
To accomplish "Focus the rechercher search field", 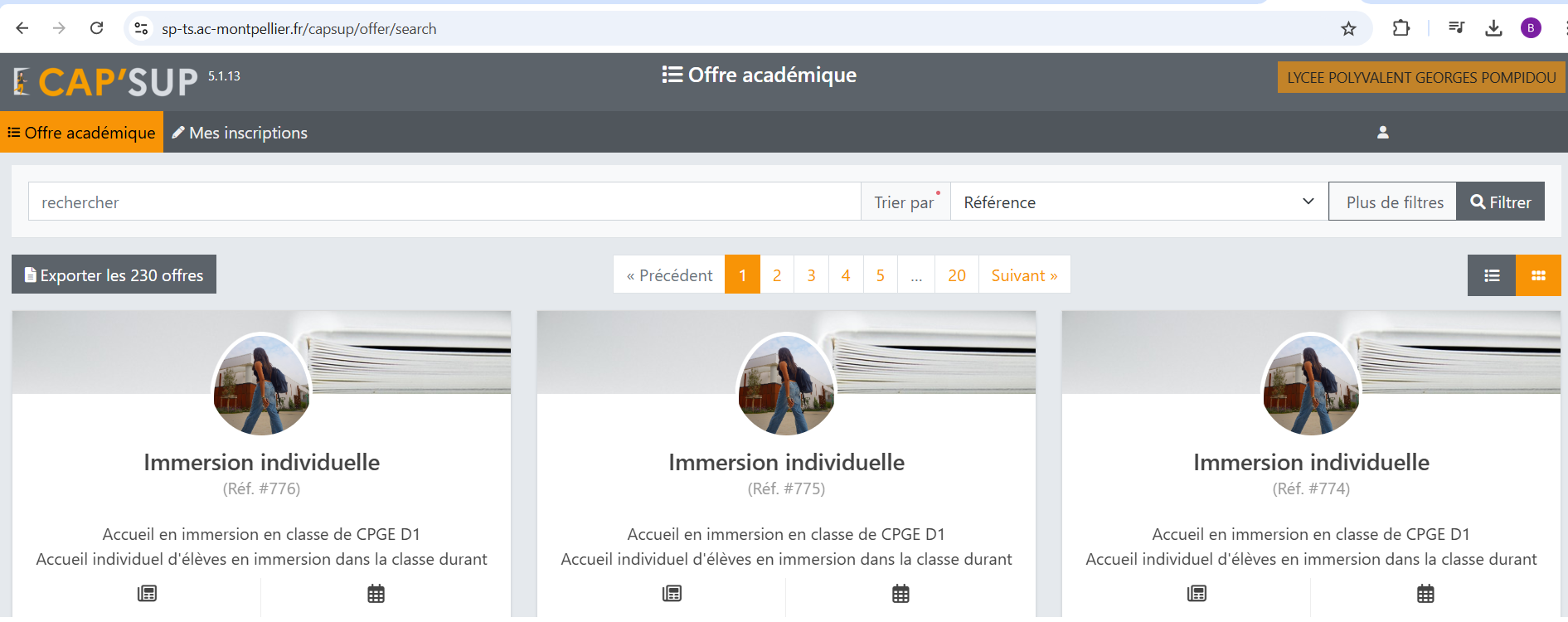I will 444,202.
